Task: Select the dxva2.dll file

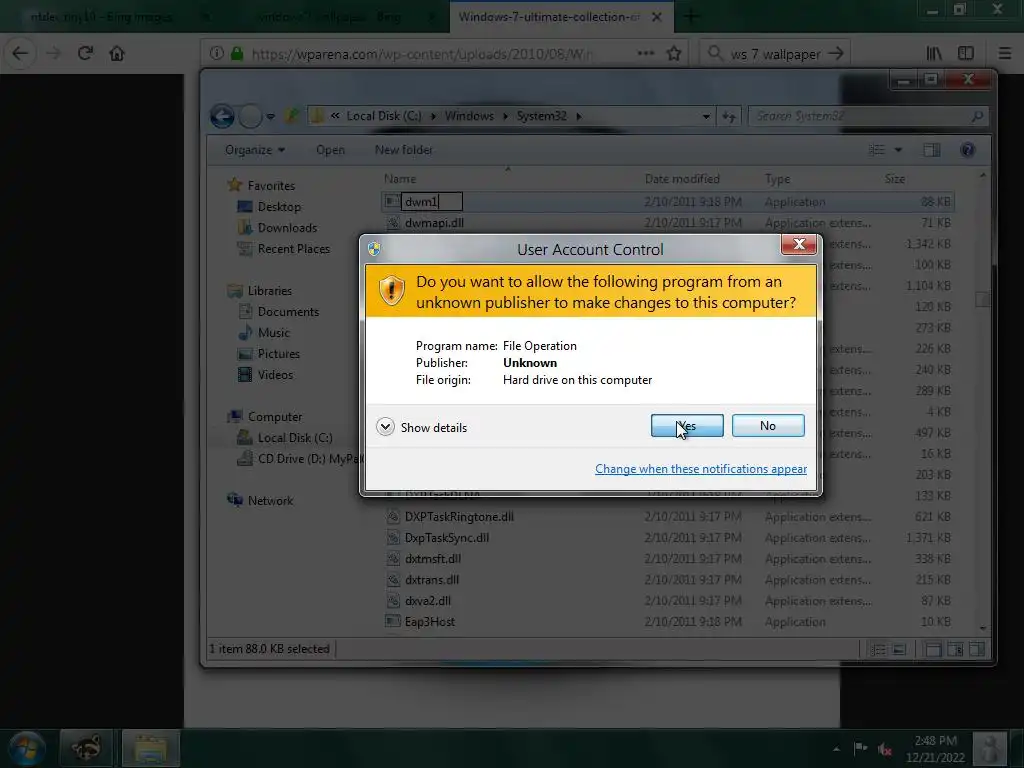Action: tap(428, 601)
